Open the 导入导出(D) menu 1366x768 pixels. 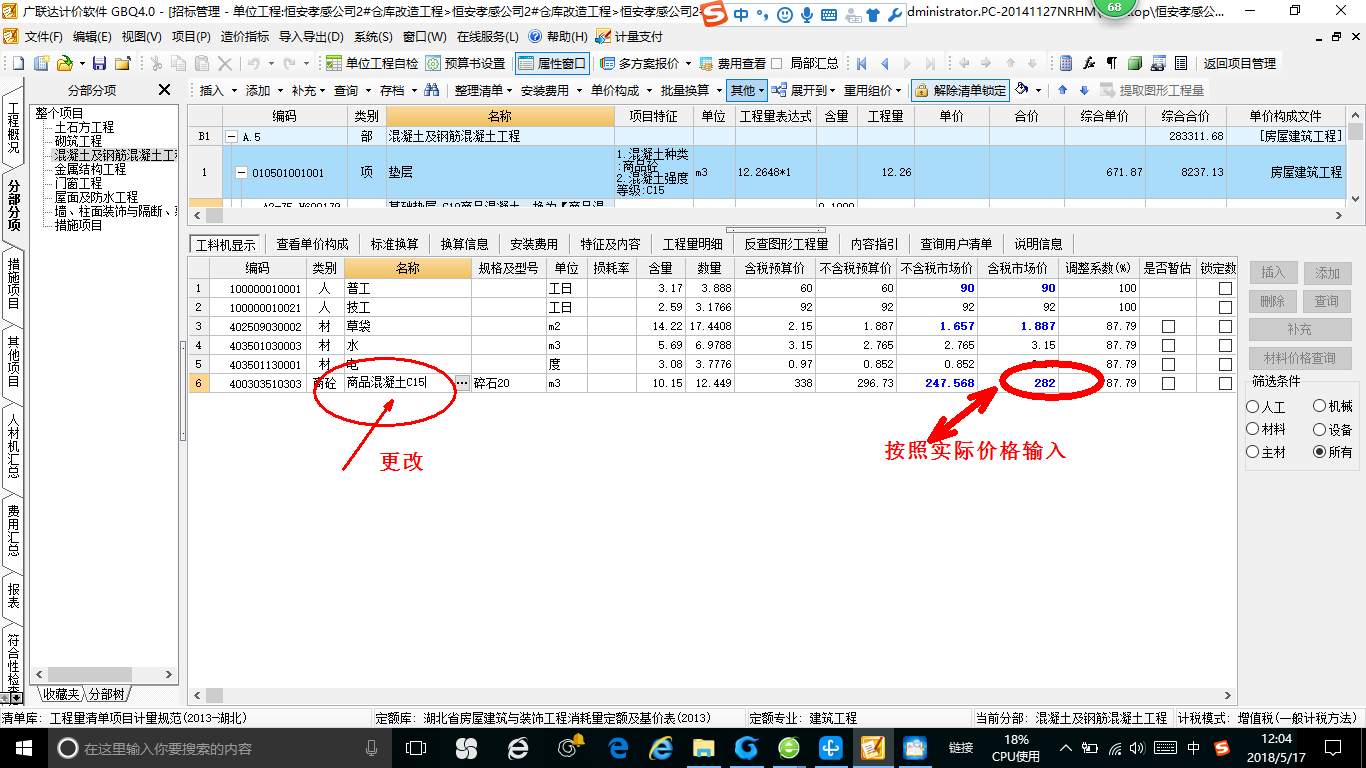click(x=311, y=36)
